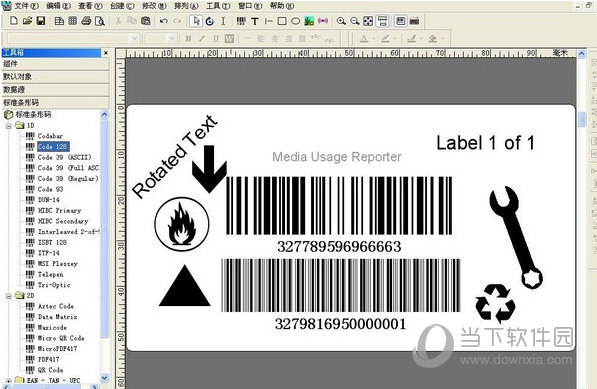Image resolution: width=597 pixels, height=389 pixels.
Task: Toggle underline formatting
Action: [x=215, y=38]
